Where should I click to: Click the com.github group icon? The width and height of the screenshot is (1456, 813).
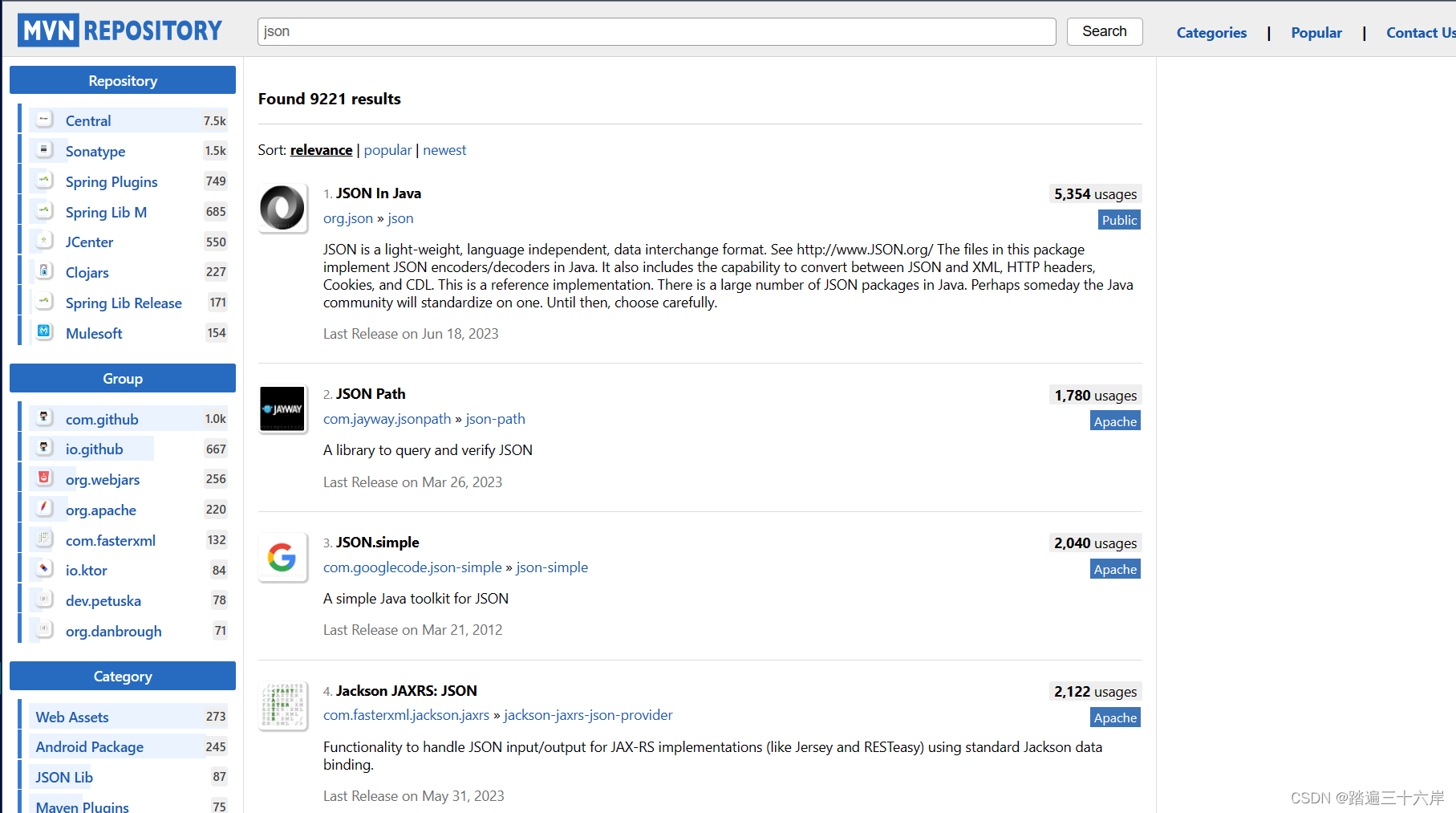pos(44,418)
